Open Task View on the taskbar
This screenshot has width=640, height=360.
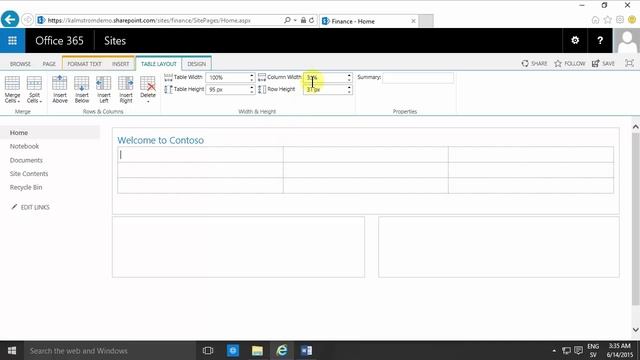[208, 351]
